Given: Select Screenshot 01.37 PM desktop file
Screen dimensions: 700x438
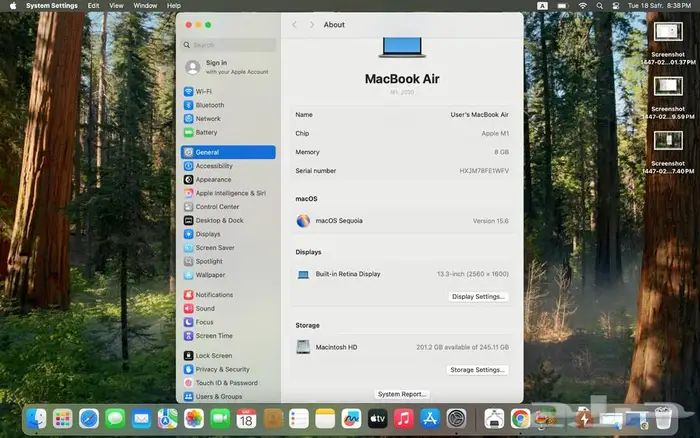Looking at the screenshot, I should [x=668, y=43].
